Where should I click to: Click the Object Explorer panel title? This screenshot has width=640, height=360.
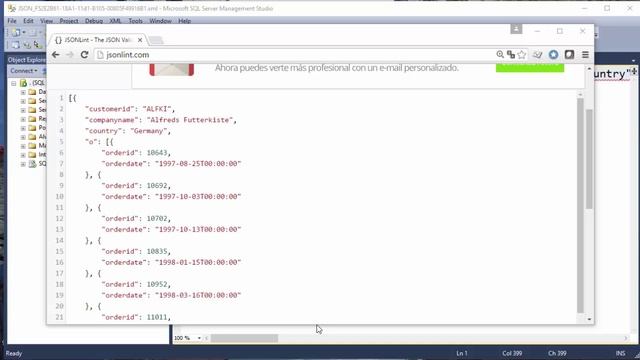(27, 60)
